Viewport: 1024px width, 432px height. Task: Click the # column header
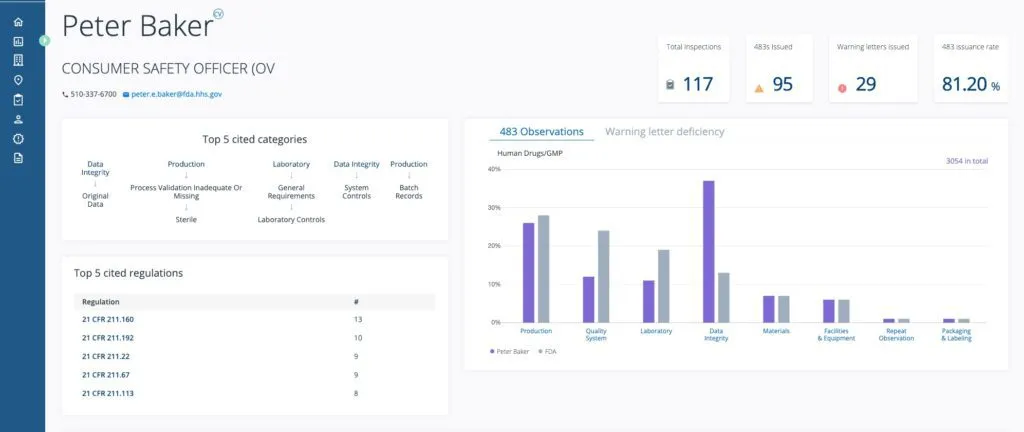(x=356, y=301)
